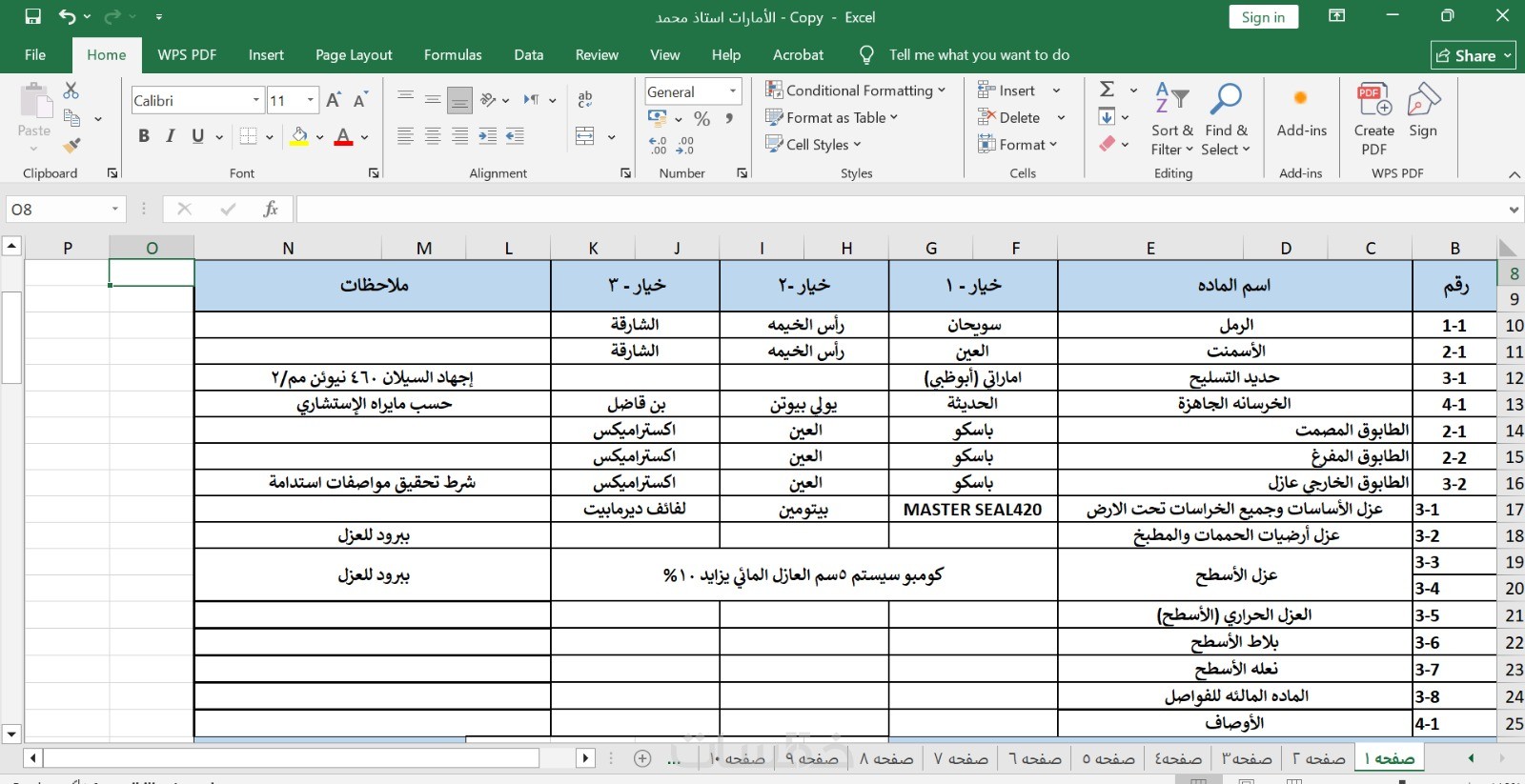Copy selection with the Copy icon
The height and width of the screenshot is (784, 1525).
coord(71,117)
